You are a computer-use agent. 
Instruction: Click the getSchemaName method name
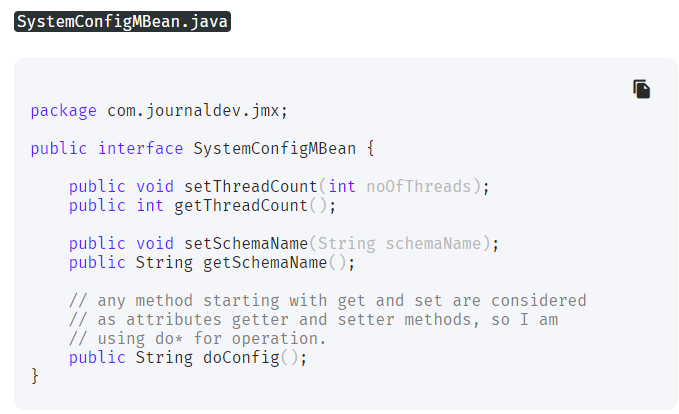point(265,262)
